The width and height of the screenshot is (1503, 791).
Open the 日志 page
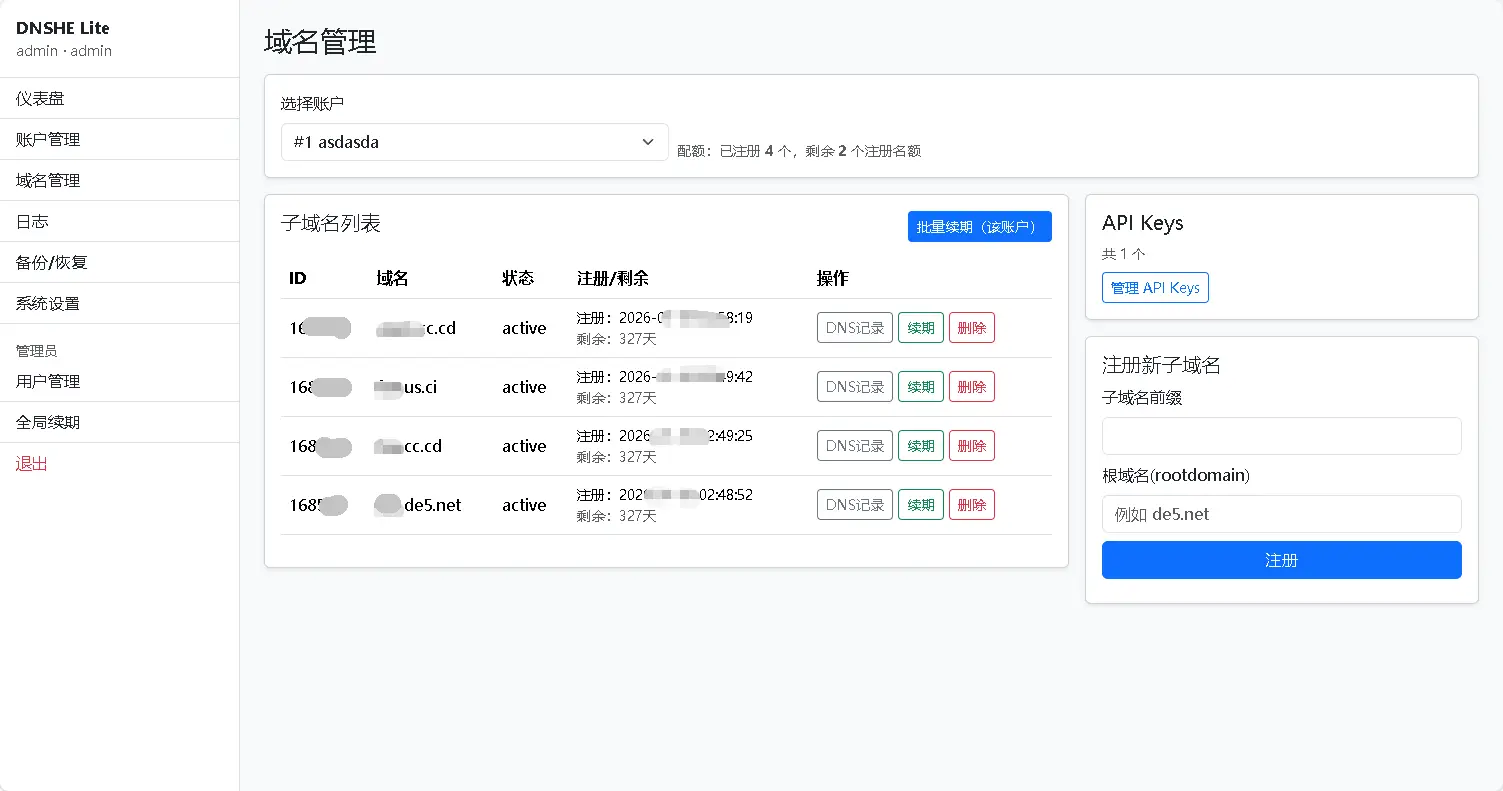click(x=32, y=221)
